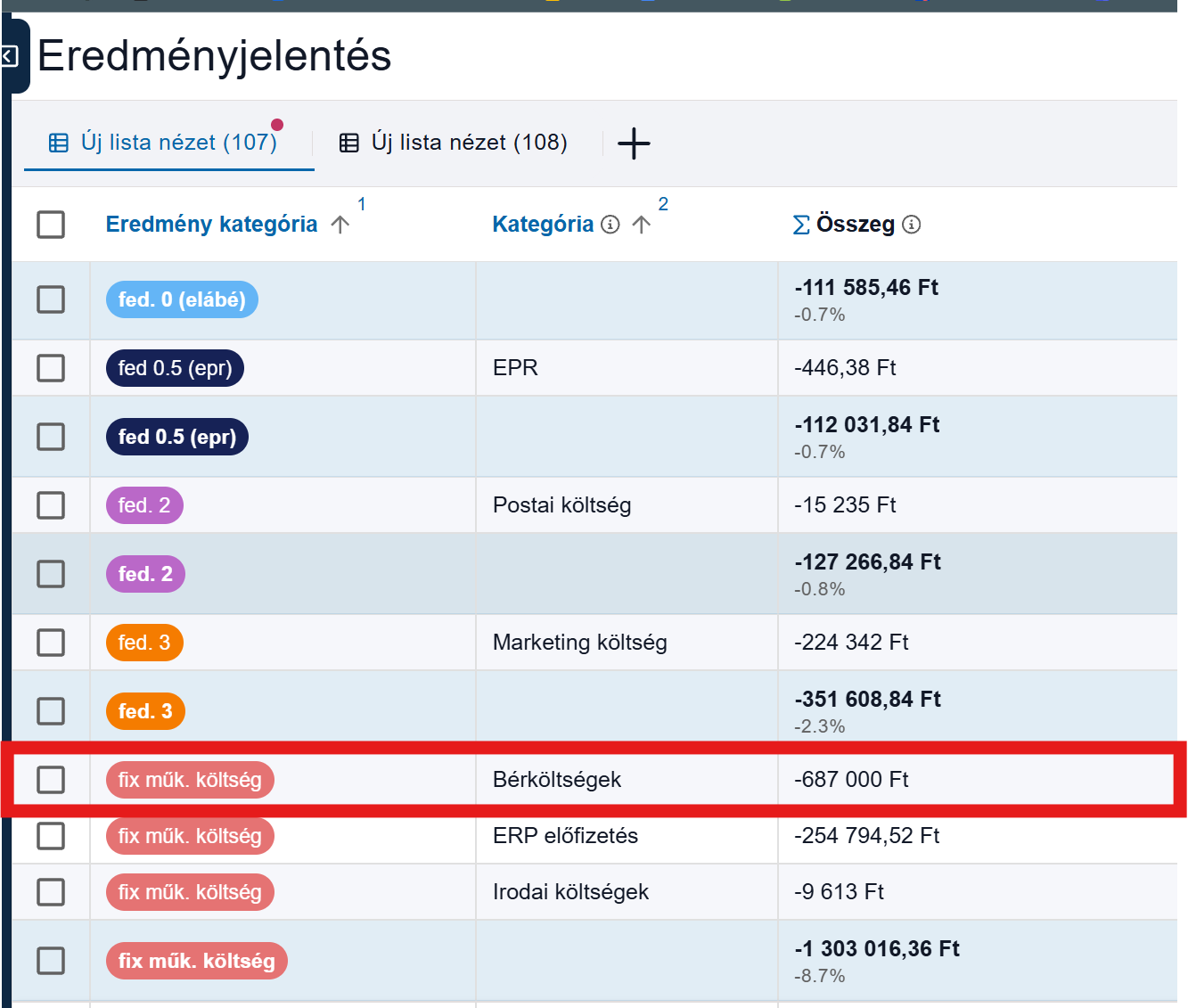Click list icon on Új lista nézet (108)
Viewport: 1188px width, 1008px height.
pos(349,143)
